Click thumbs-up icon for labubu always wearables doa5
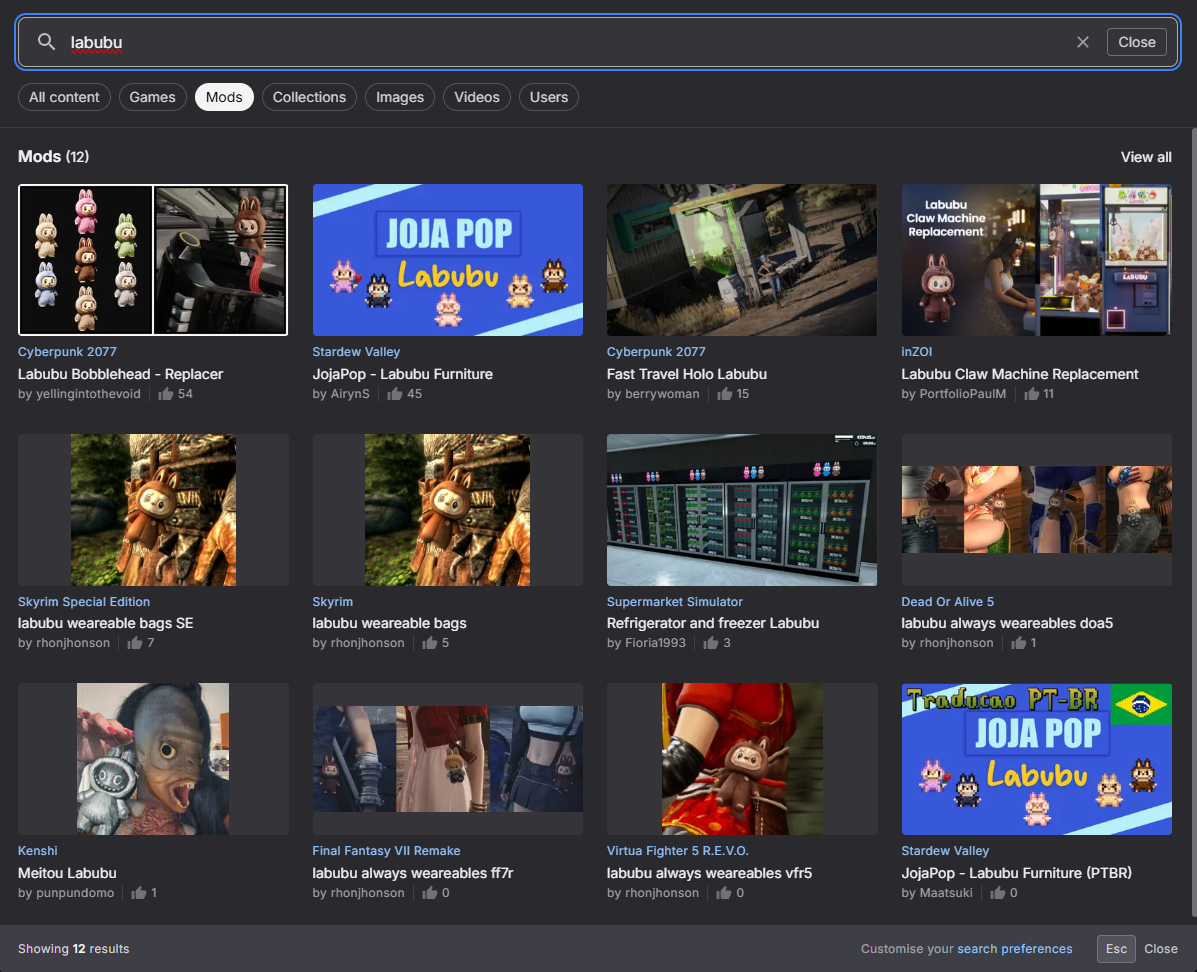1197x972 pixels. pyautogui.click(x=1018, y=643)
